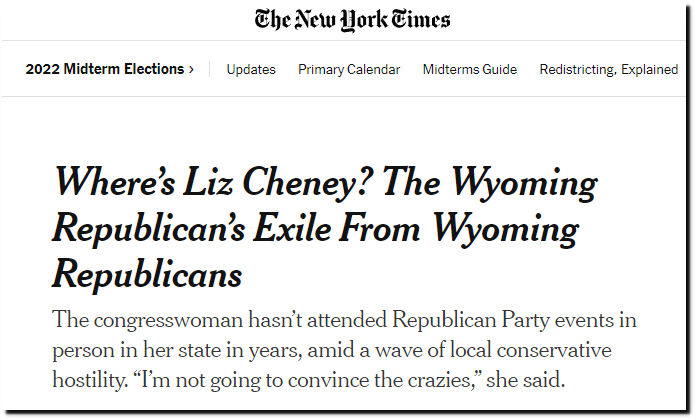The image size is (696, 420).
Task: Click "person in her state" in summary
Action: (x=137, y=351)
